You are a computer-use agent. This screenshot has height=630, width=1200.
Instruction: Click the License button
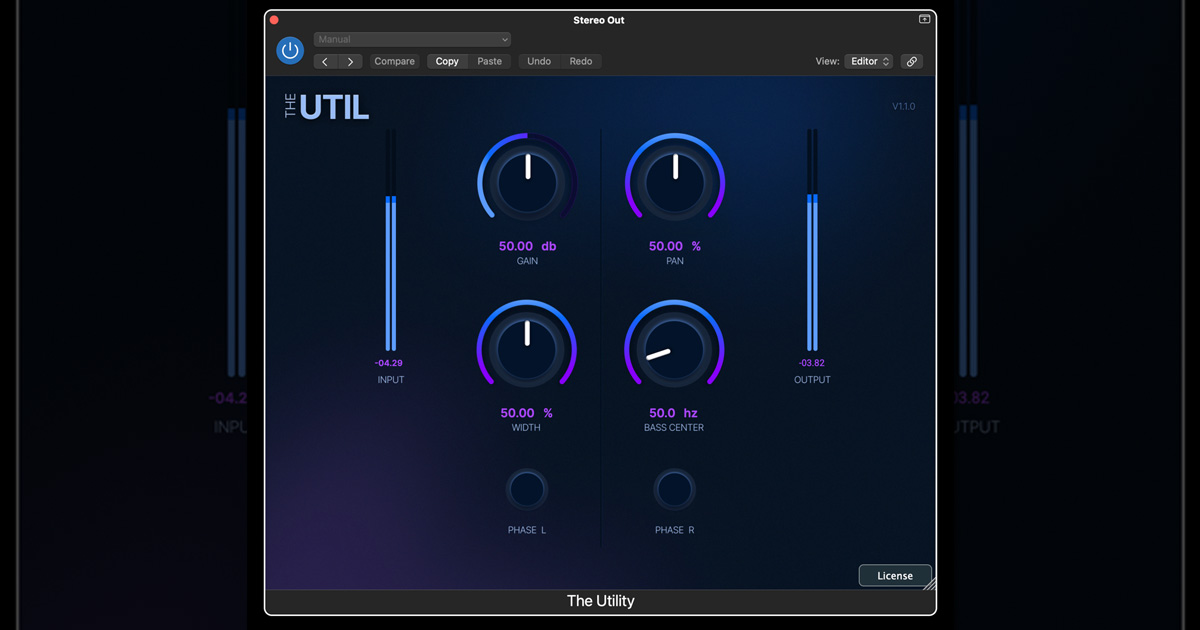pyautogui.click(x=894, y=575)
